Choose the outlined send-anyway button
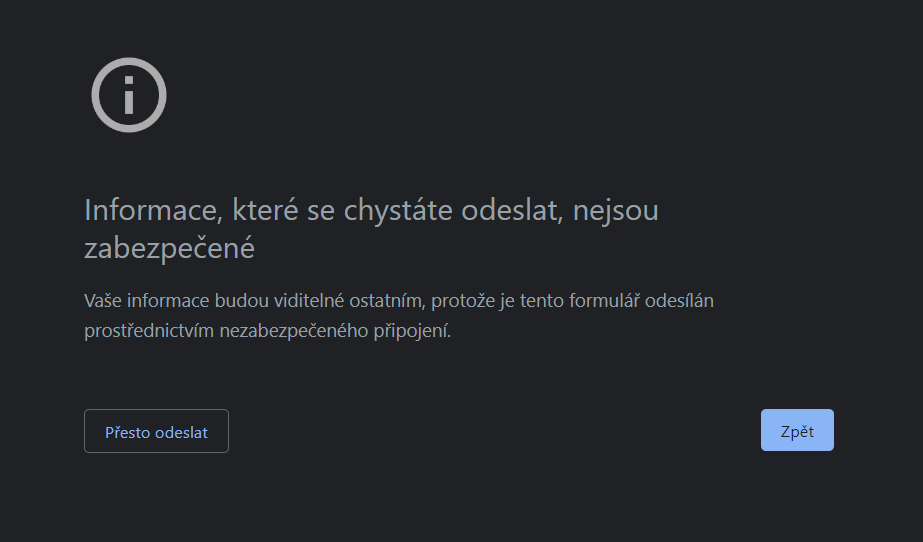Viewport: 923px width, 542px height. [x=156, y=431]
